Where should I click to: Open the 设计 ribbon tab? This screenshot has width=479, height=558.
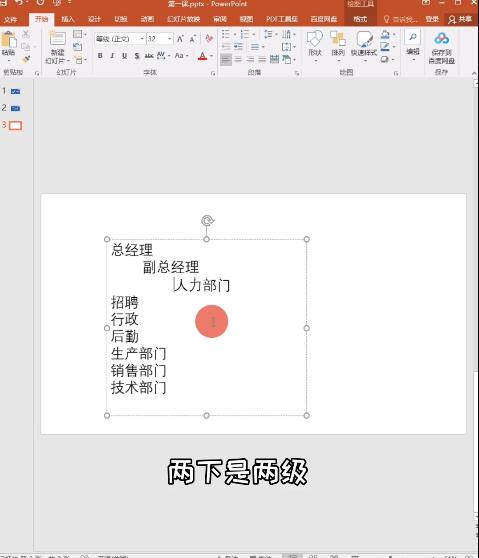pyautogui.click(x=94, y=19)
